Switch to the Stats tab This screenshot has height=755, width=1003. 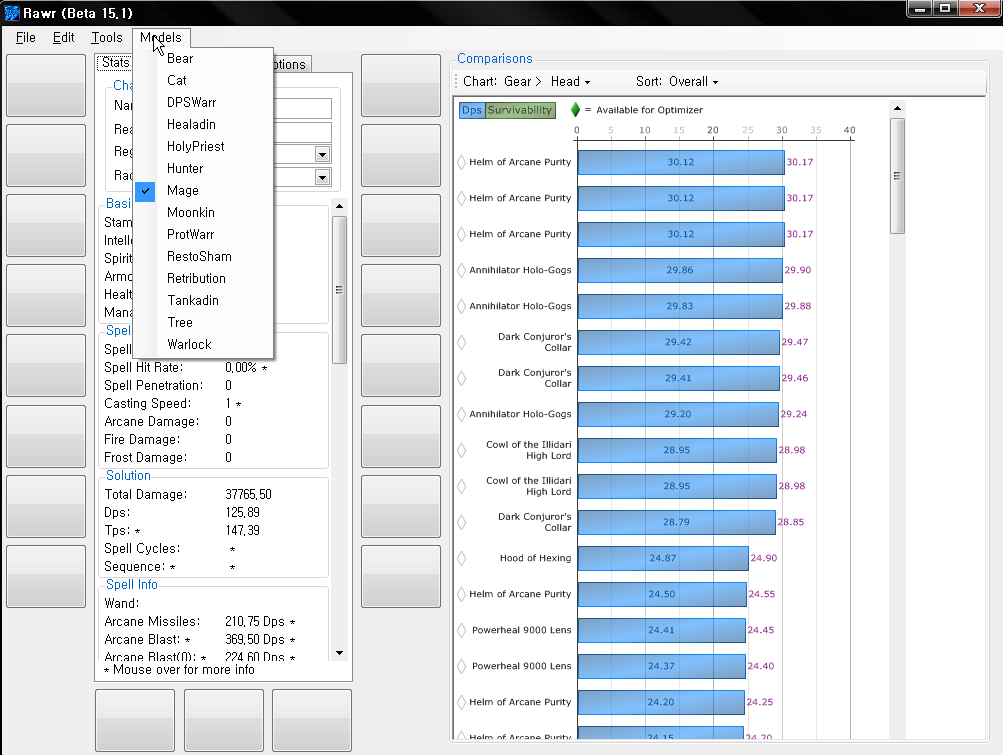click(x=115, y=63)
